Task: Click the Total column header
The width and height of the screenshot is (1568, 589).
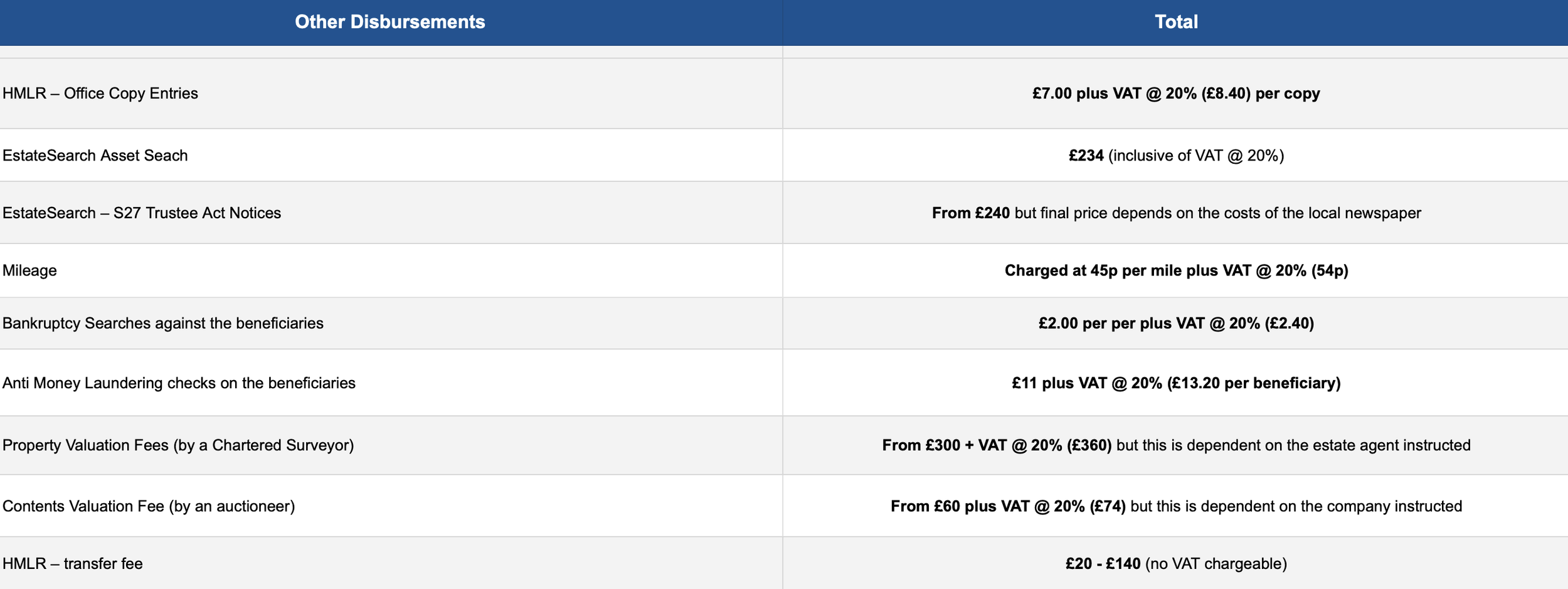Action: coord(1176,22)
